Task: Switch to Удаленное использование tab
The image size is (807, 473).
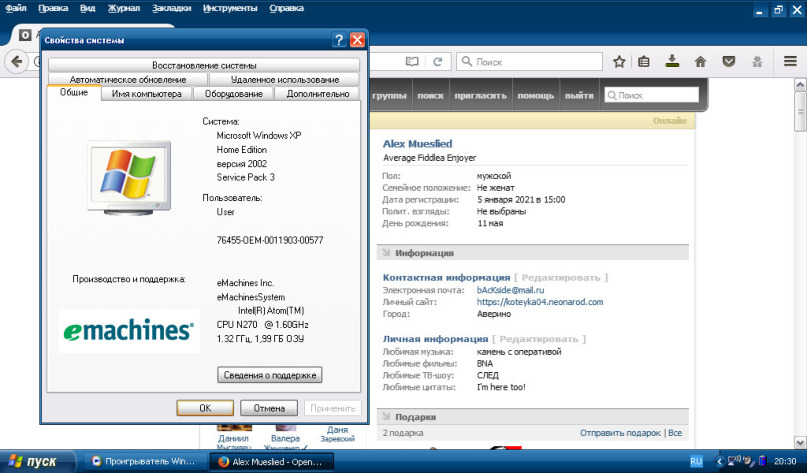Action: click(x=285, y=79)
